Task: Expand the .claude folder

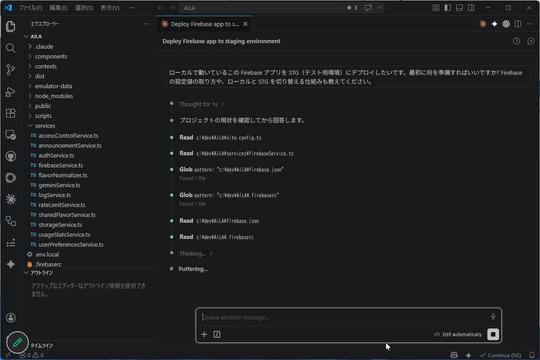Action: point(44,47)
